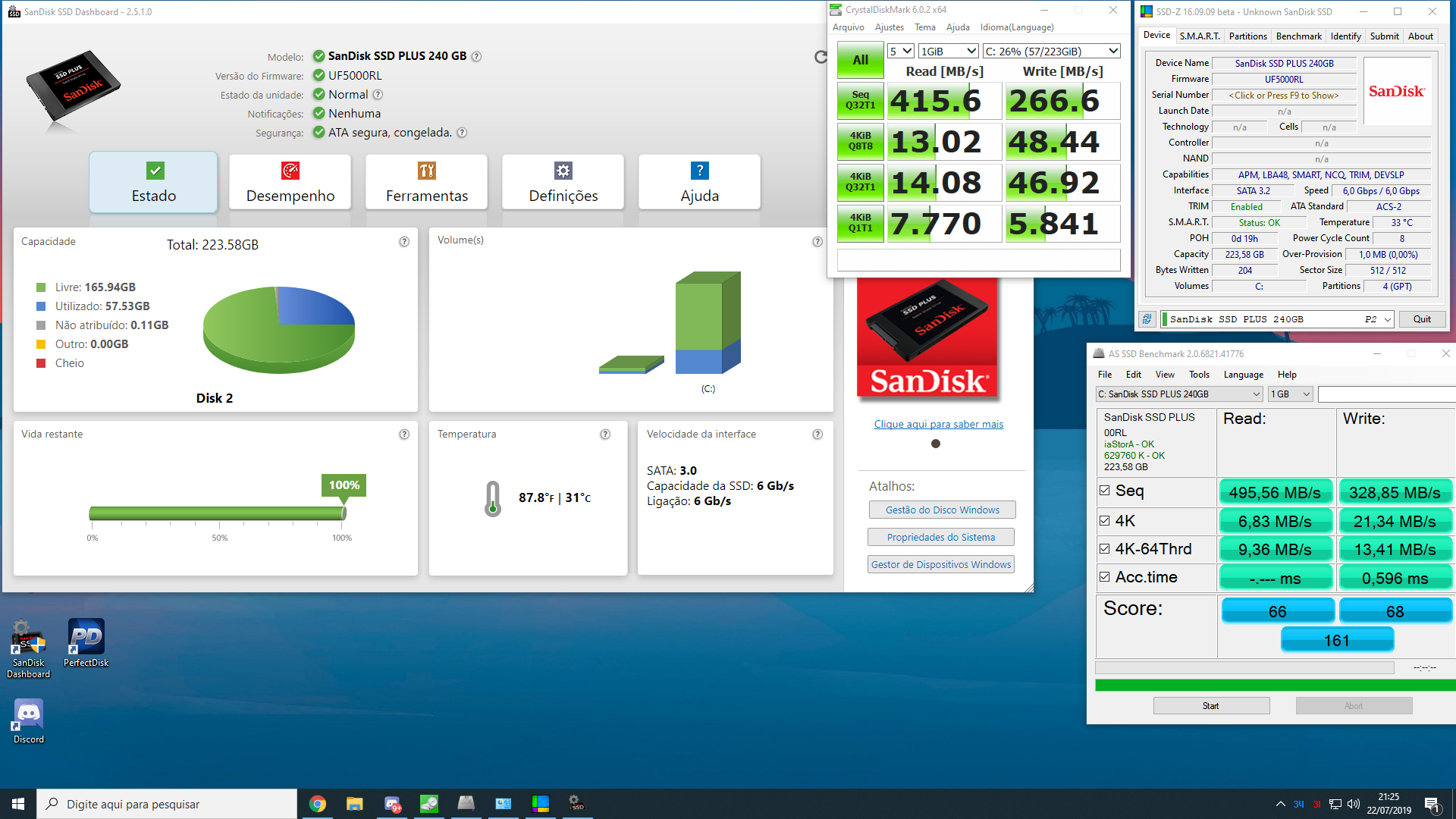Open the SSD-Z device selection dropdown

point(1277,319)
